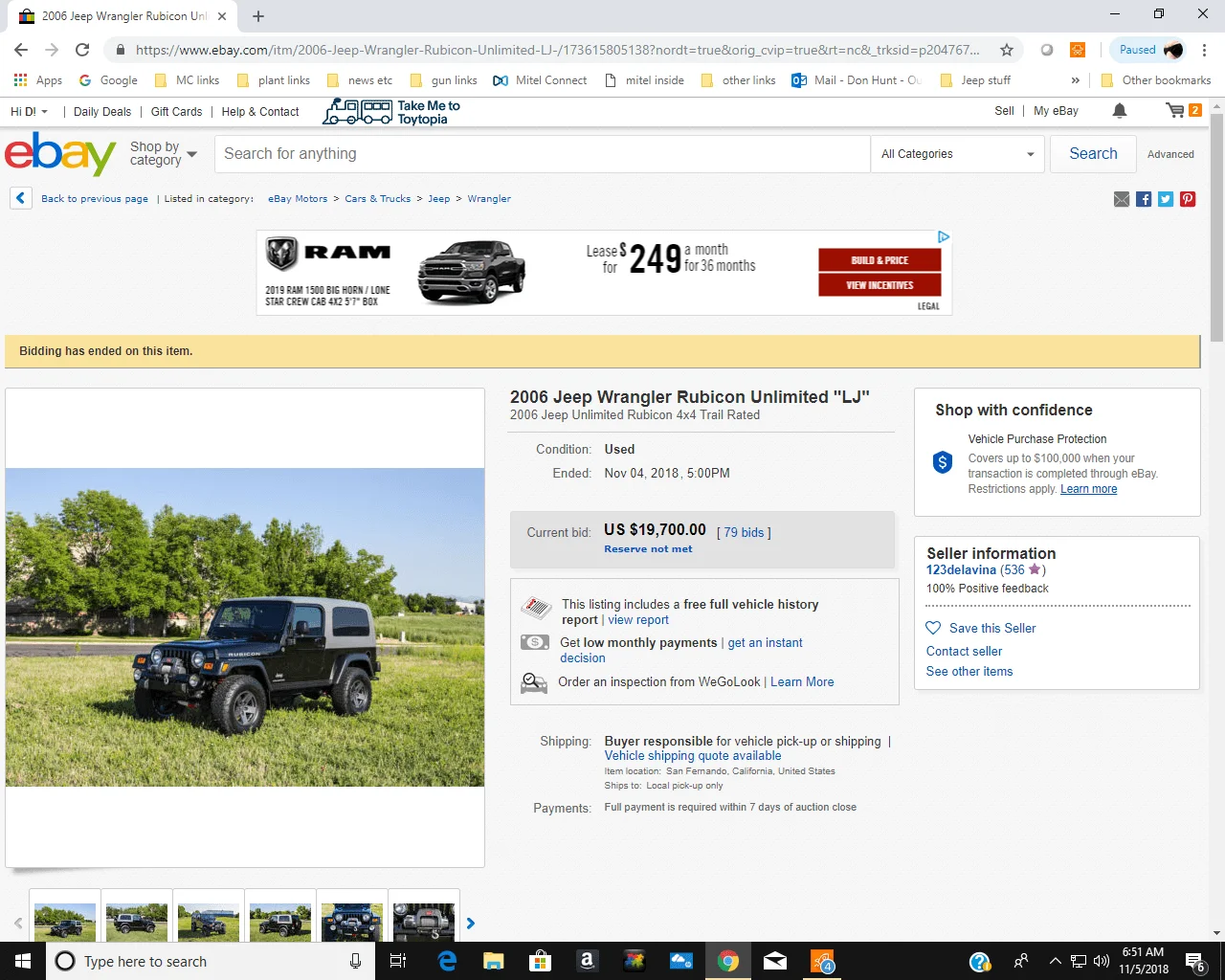Open Task View on taskbar
The width and height of the screenshot is (1225, 980).
pos(399,961)
